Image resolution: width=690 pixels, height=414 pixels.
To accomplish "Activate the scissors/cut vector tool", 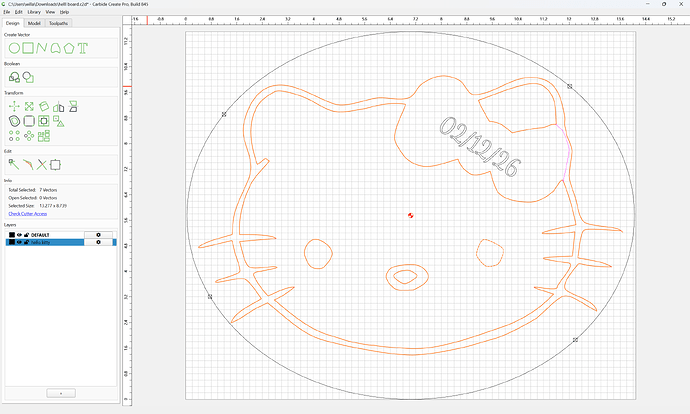I will (x=42, y=165).
